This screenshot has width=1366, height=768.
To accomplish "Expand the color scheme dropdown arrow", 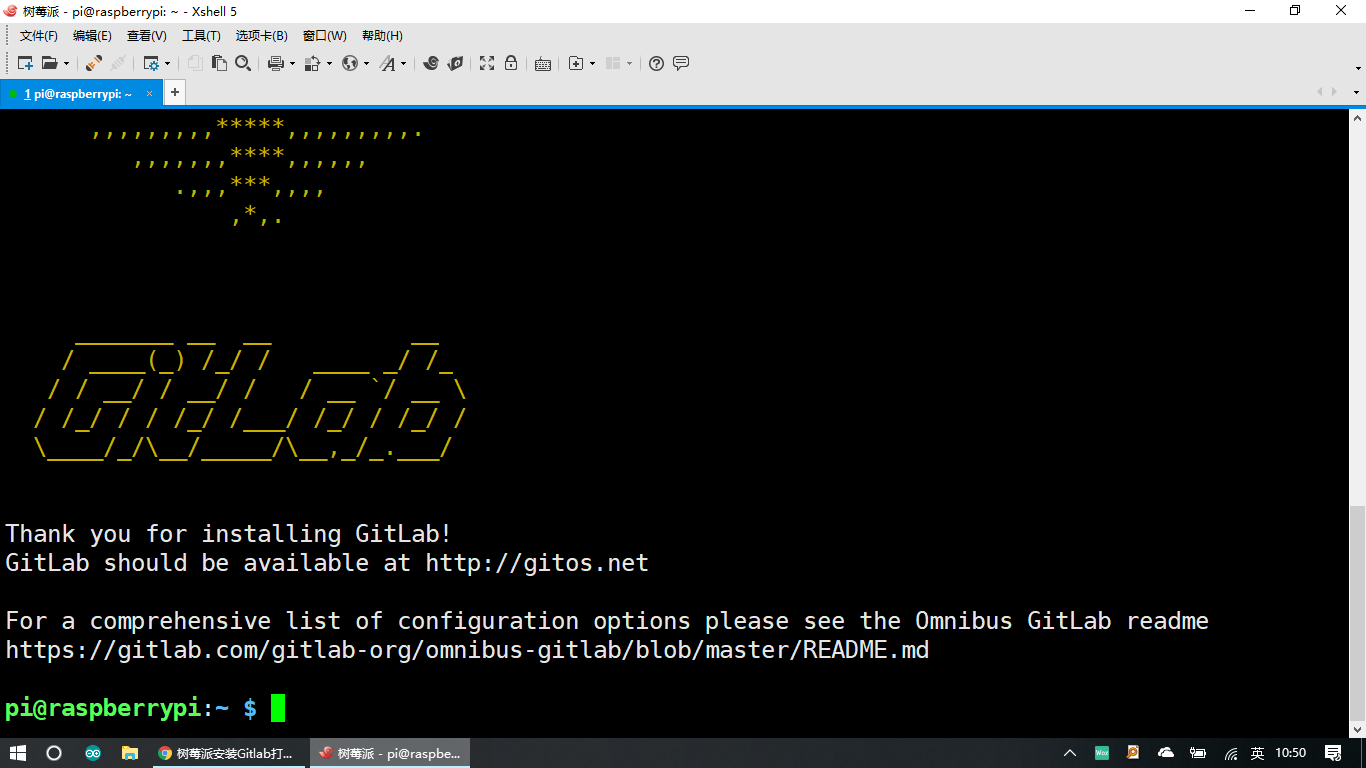I will click(x=329, y=63).
